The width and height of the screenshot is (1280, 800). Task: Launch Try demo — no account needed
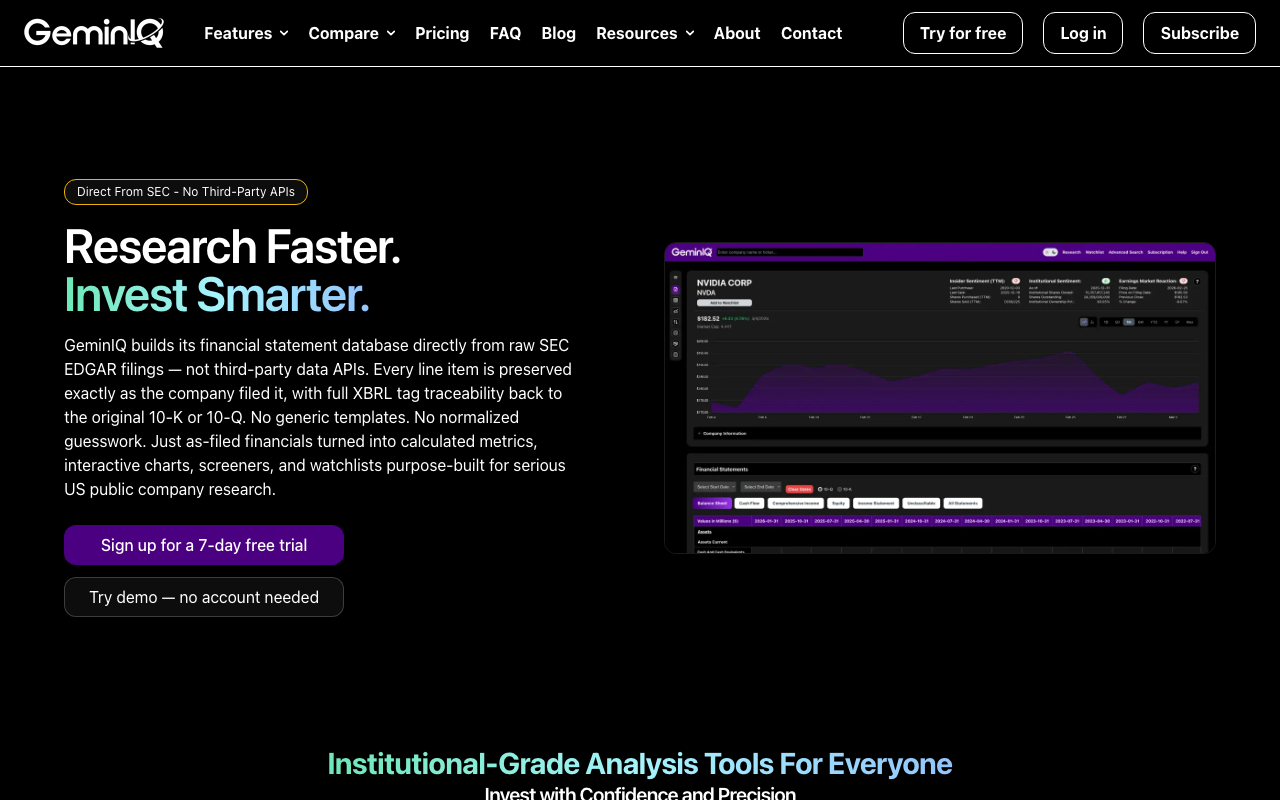point(204,597)
